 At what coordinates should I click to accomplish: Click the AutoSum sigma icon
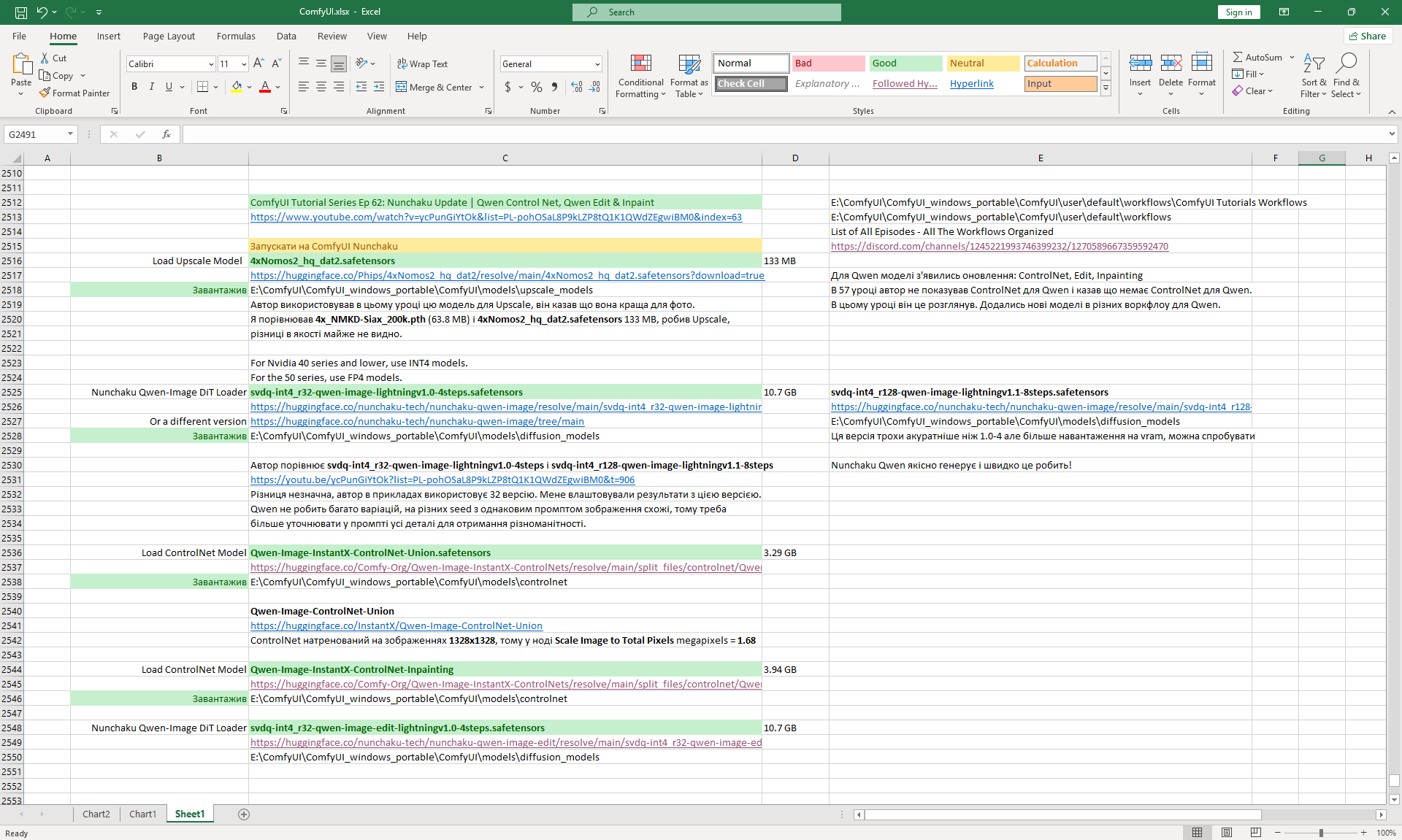click(1238, 57)
